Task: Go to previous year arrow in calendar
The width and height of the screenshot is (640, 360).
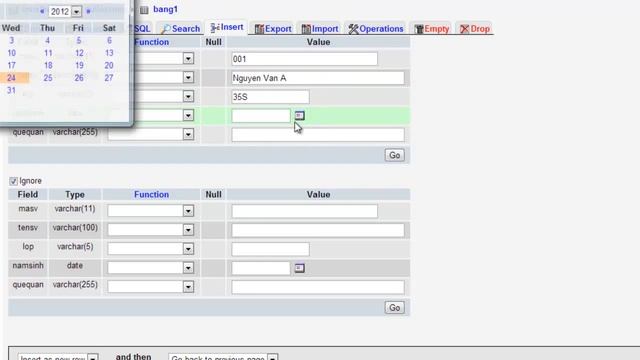Action: (42, 11)
